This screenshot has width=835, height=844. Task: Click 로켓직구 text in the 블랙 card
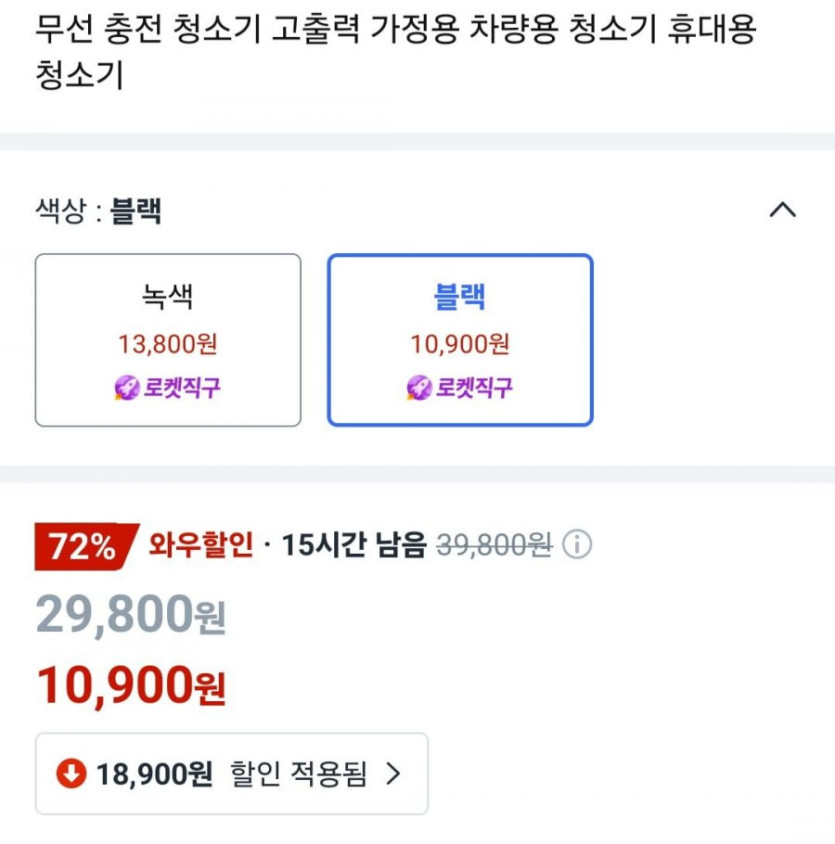point(473,389)
